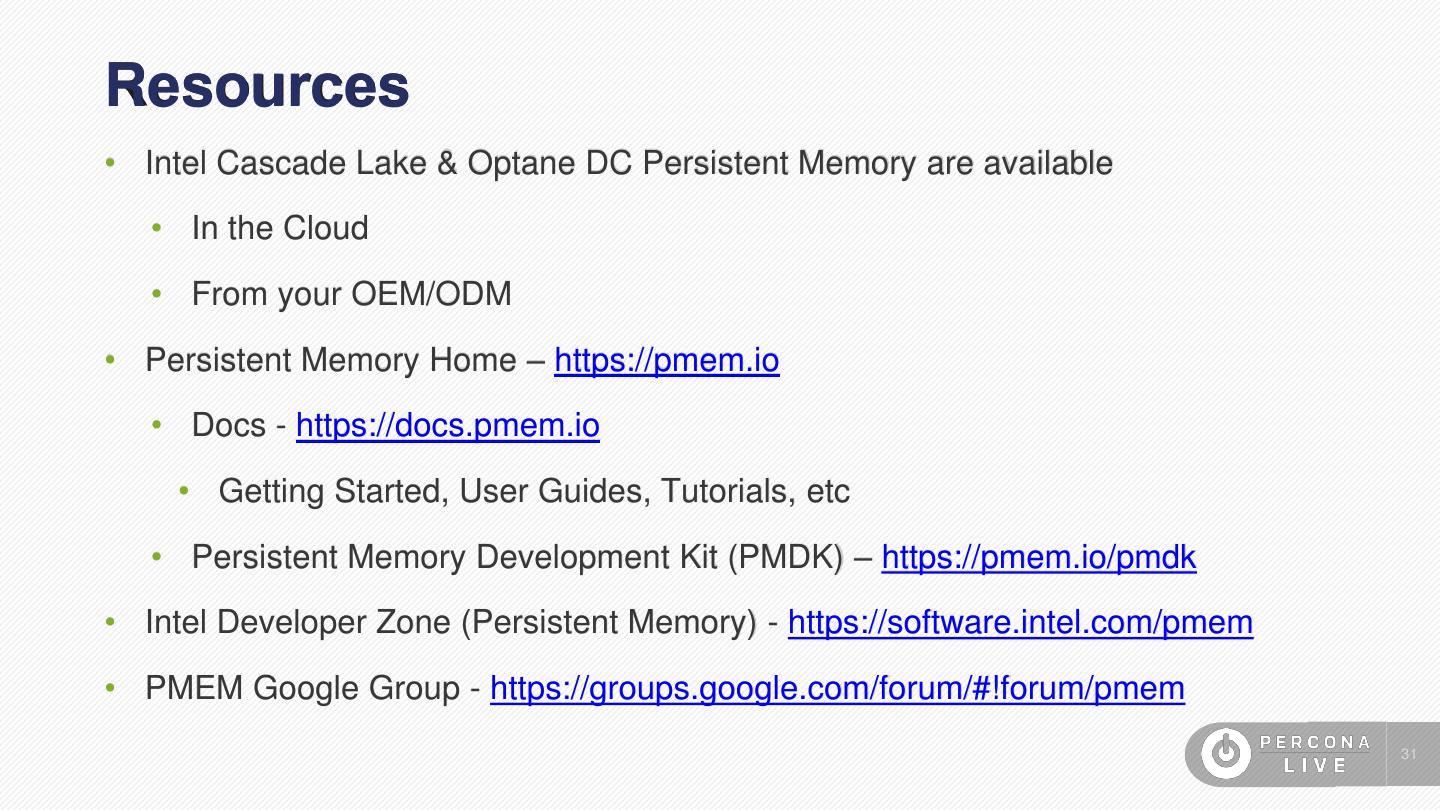The image size is (1440, 810).
Task: Click the 'Docs' label text
Action: point(229,426)
